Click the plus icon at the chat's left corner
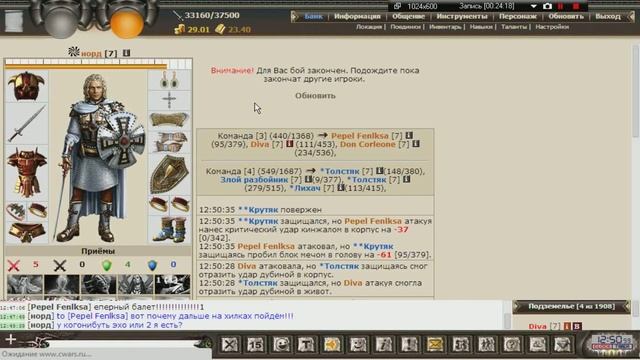 tap(11, 339)
